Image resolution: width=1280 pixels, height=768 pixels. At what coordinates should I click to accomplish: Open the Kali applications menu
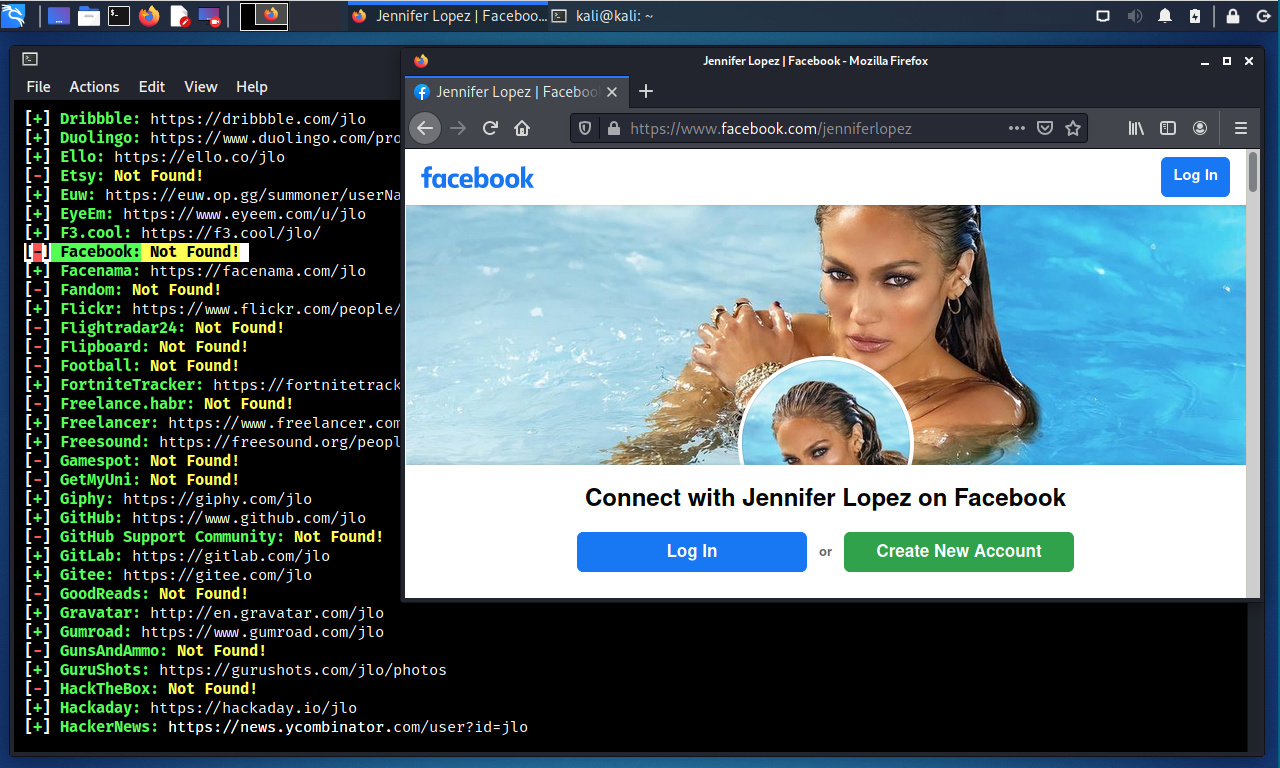point(14,16)
